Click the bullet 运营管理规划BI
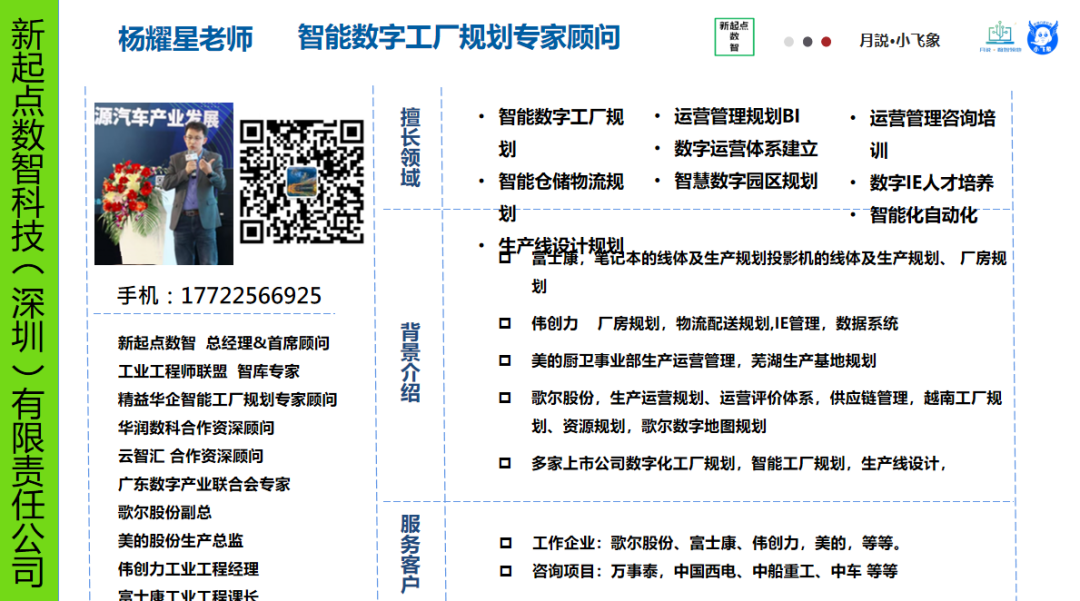1080x601 pixels. click(737, 116)
